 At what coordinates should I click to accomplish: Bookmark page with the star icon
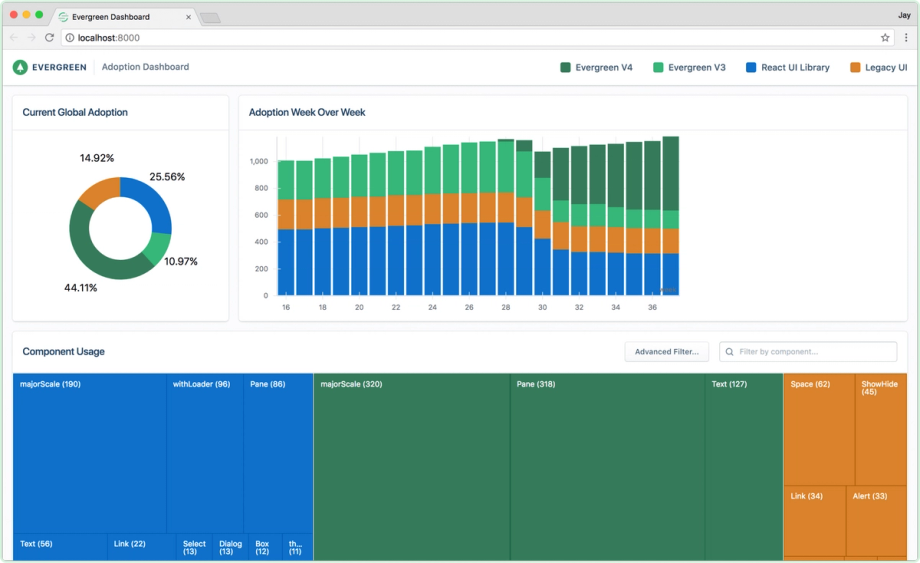[x=885, y=37]
